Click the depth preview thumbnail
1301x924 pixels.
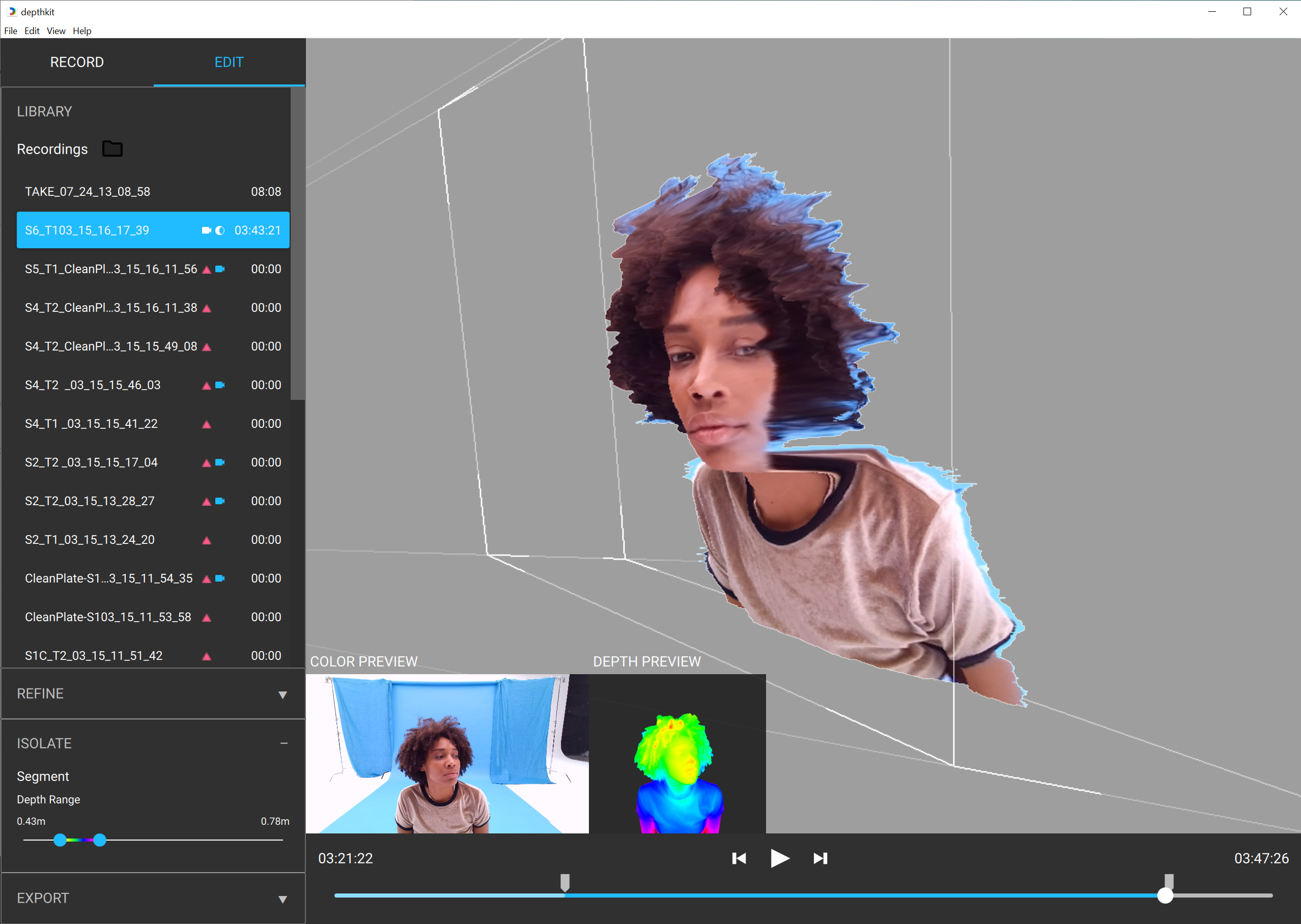(x=677, y=754)
